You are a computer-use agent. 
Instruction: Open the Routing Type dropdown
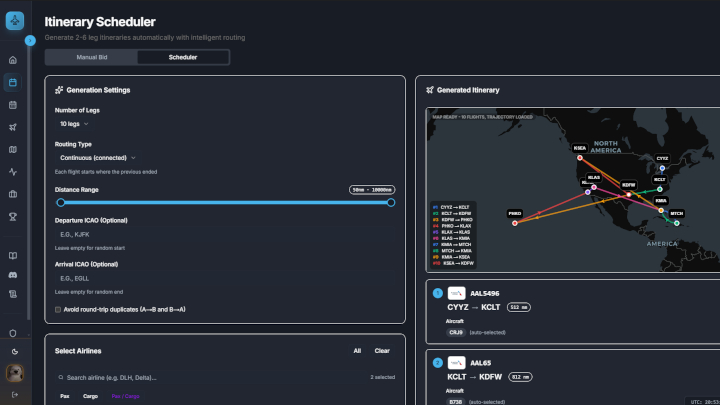click(98, 157)
